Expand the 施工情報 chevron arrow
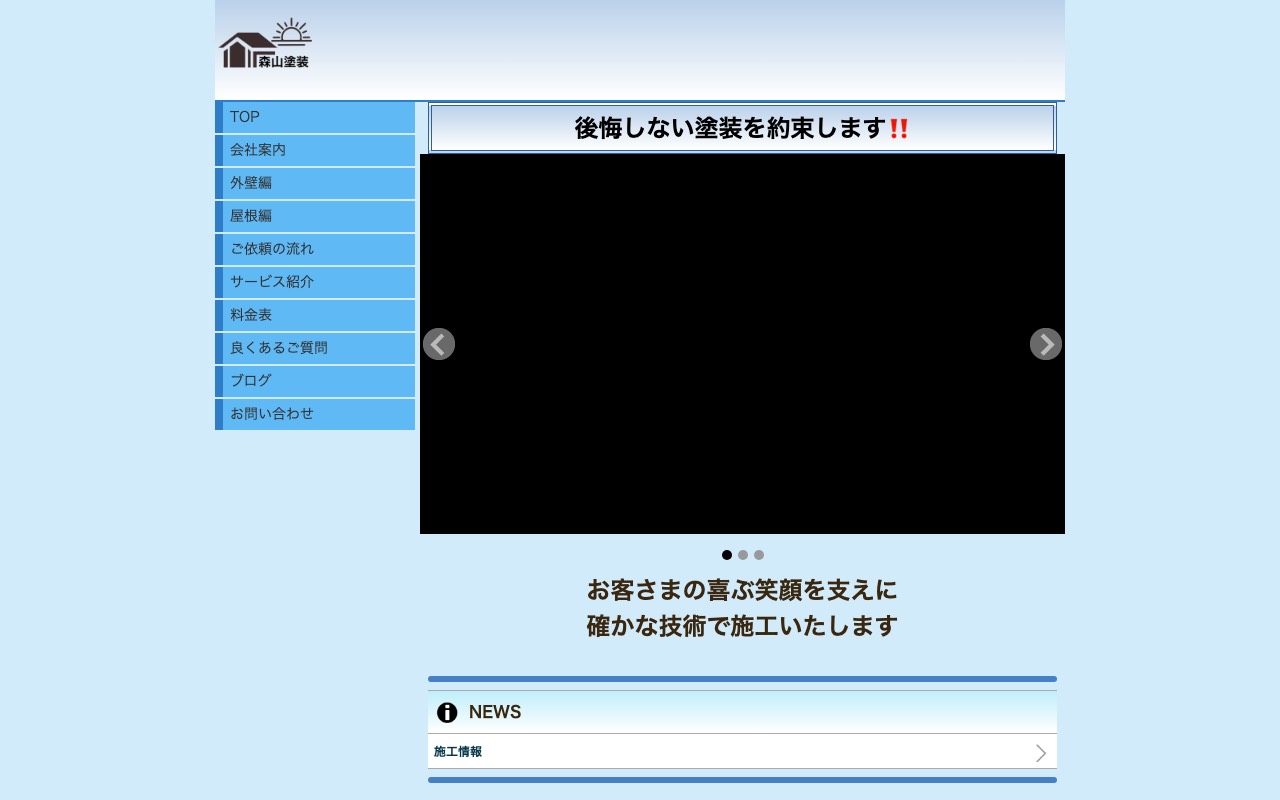The height and width of the screenshot is (800, 1280). pyautogui.click(x=1041, y=753)
